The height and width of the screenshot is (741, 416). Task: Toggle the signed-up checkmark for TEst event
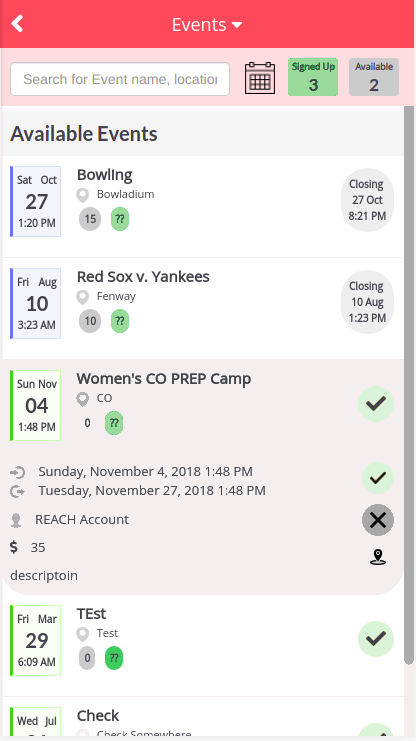click(376, 639)
